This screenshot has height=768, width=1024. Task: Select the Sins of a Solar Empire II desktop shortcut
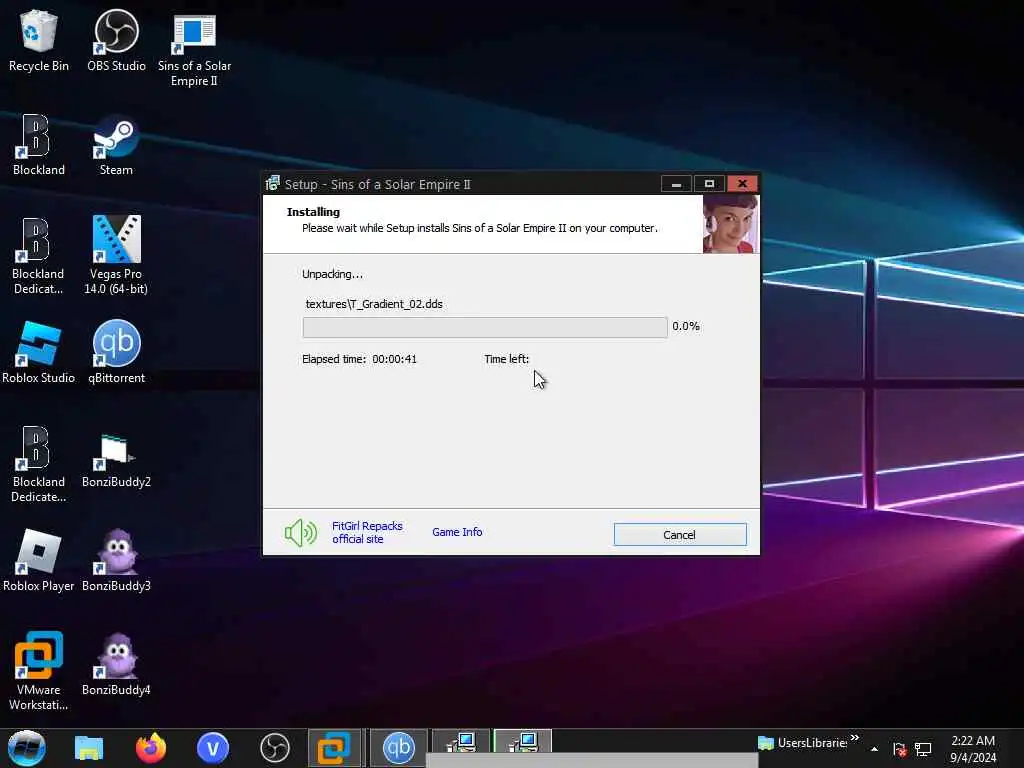(194, 49)
